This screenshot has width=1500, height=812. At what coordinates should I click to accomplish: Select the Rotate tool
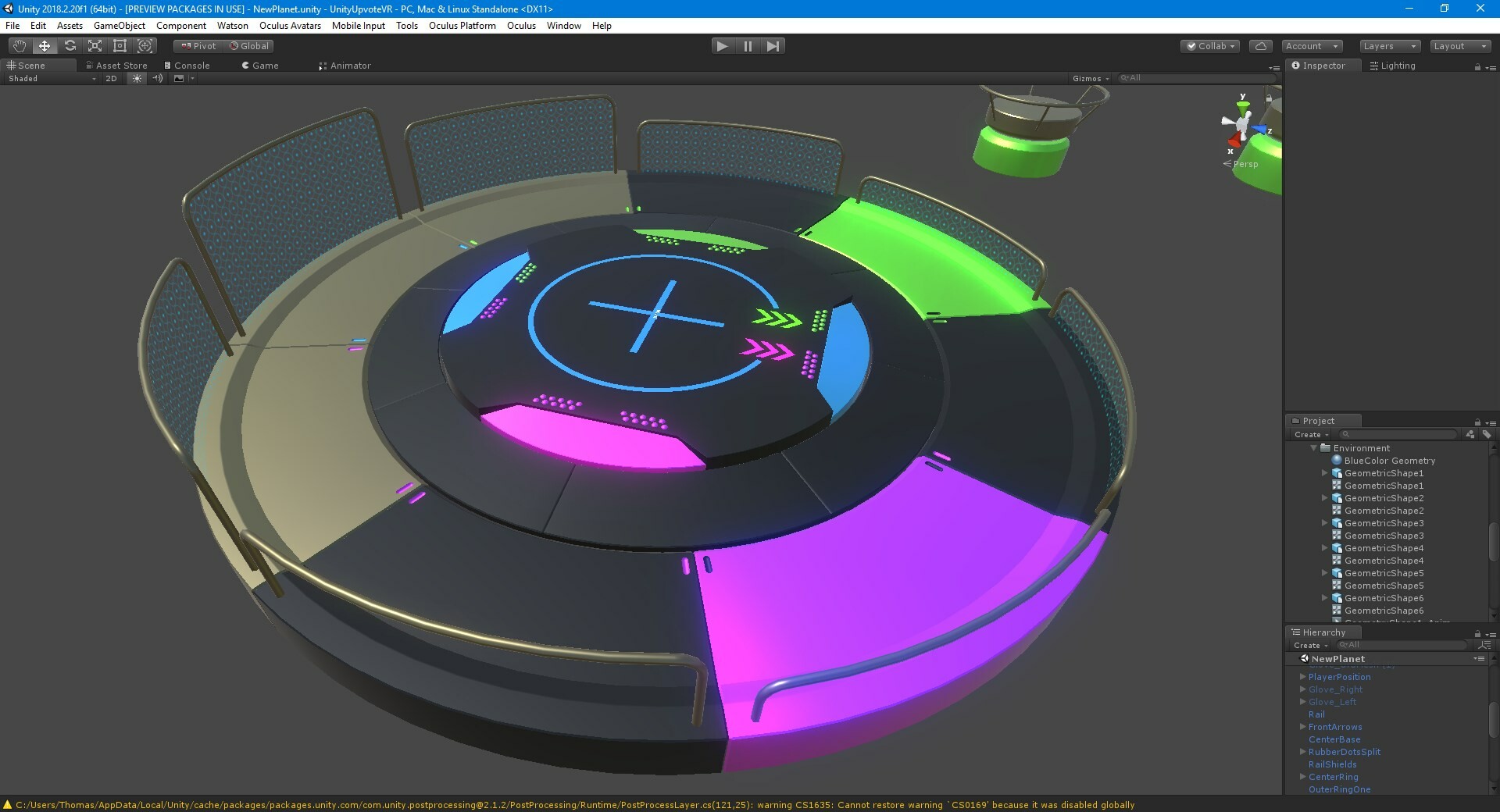(70, 46)
